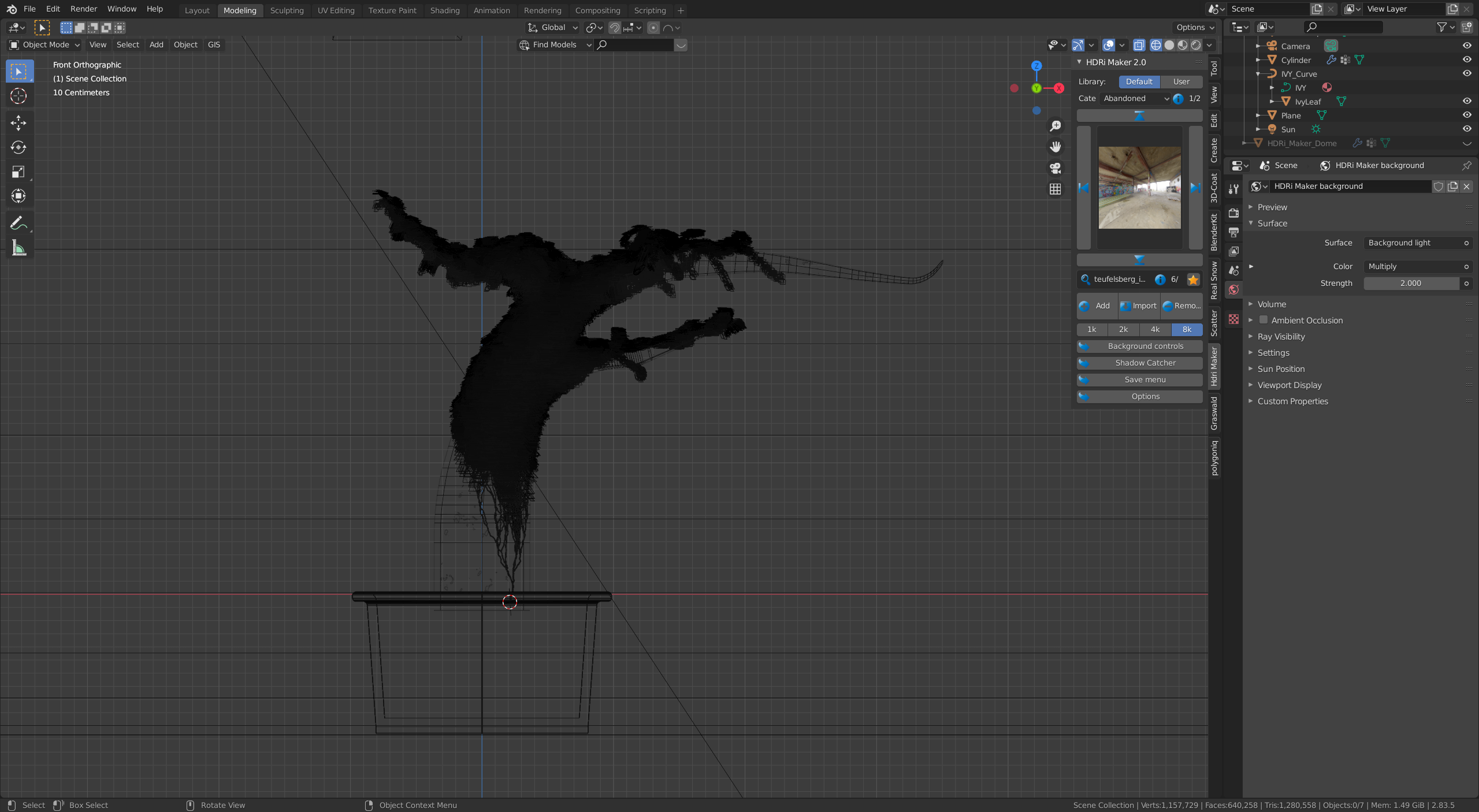
Task: Enable Ambient Occlusion checkbox
Action: click(x=1264, y=320)
